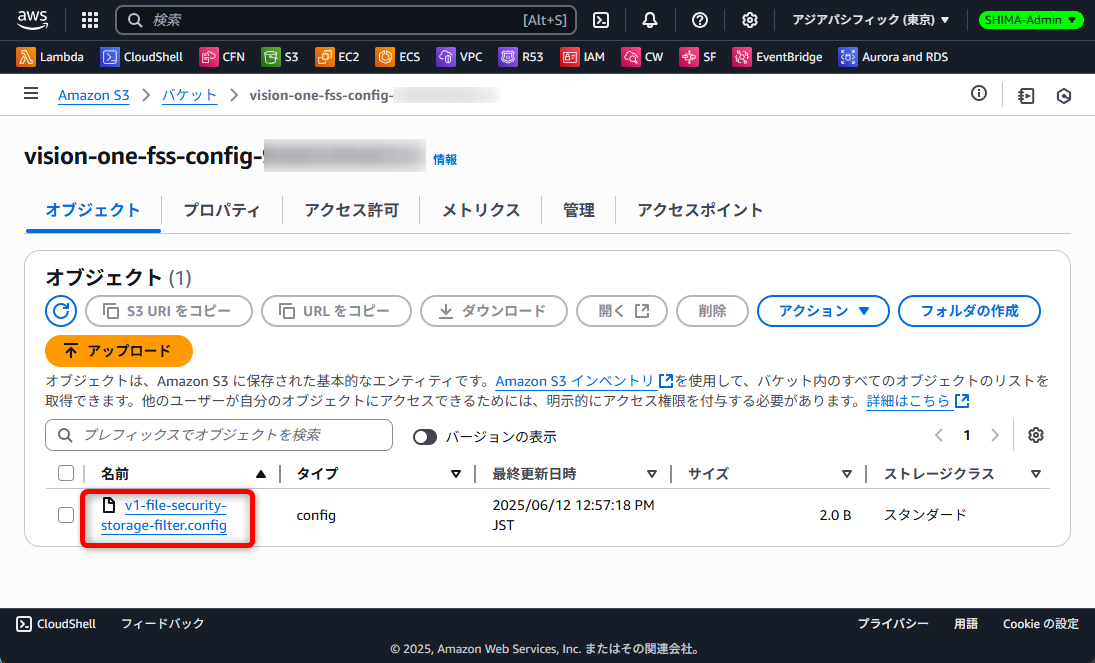The width and height of the screenshot is (1095, 663).
Task: Open CFN shortcut
Action: click(x=222, y=57)
